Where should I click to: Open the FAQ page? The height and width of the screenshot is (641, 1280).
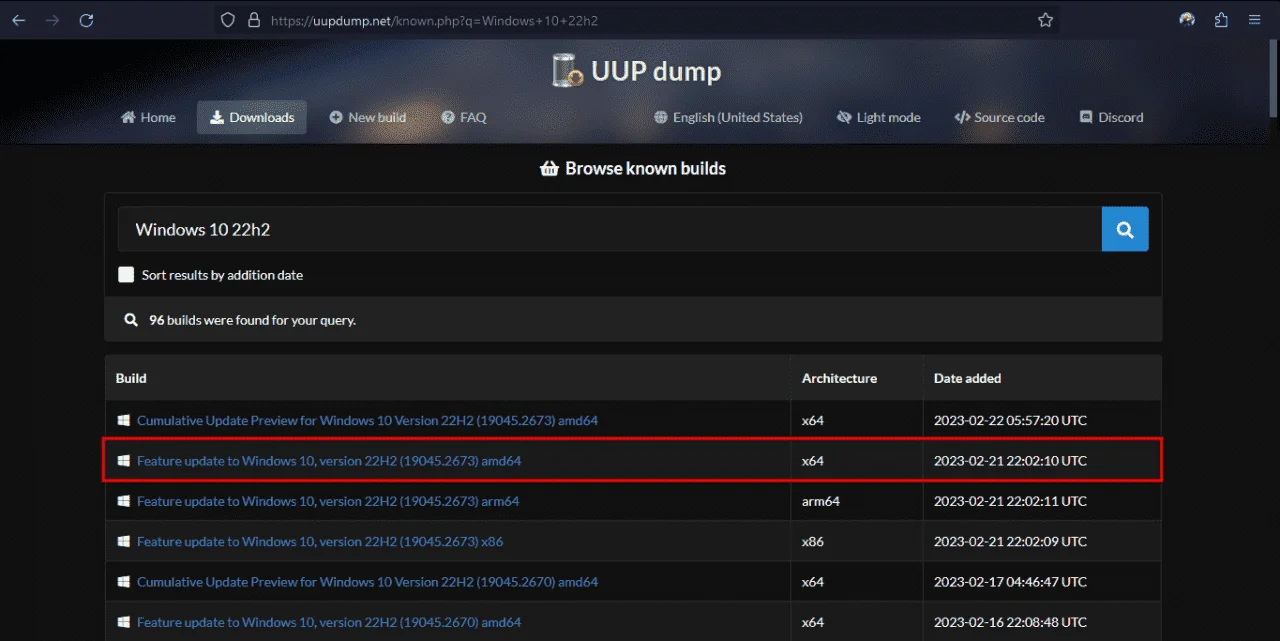click(464, 117)
